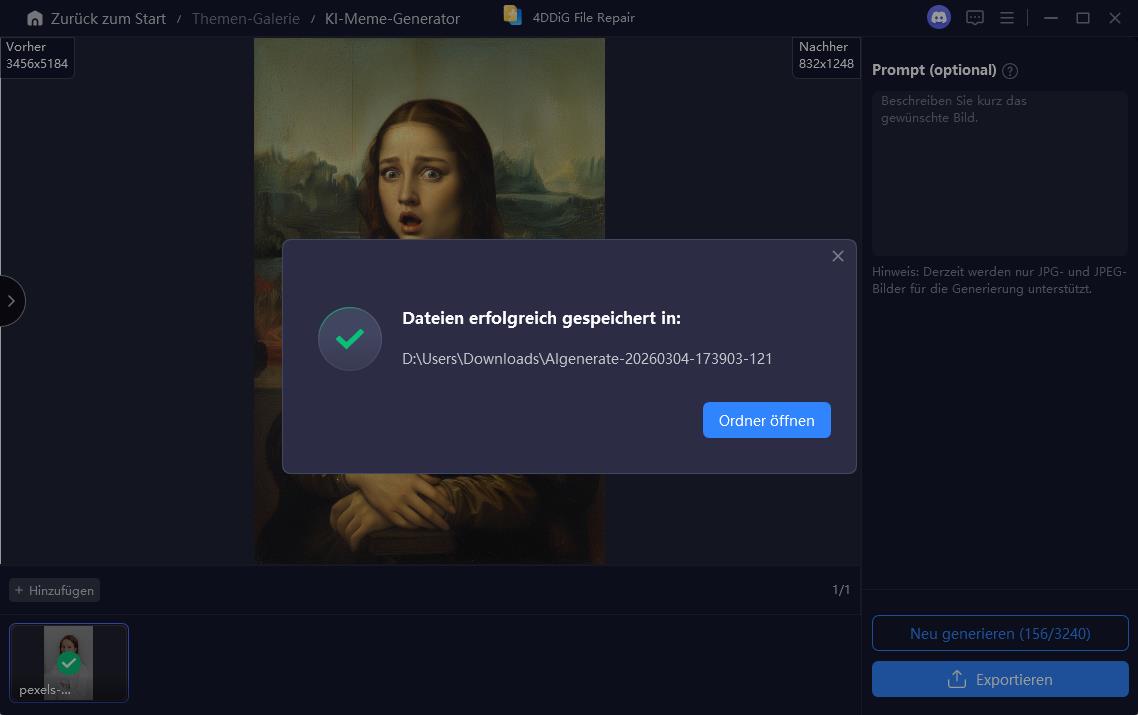Click the Vorher 3456x5184 label
This screenshot has width=1138, height=715.
click(37, 55)
